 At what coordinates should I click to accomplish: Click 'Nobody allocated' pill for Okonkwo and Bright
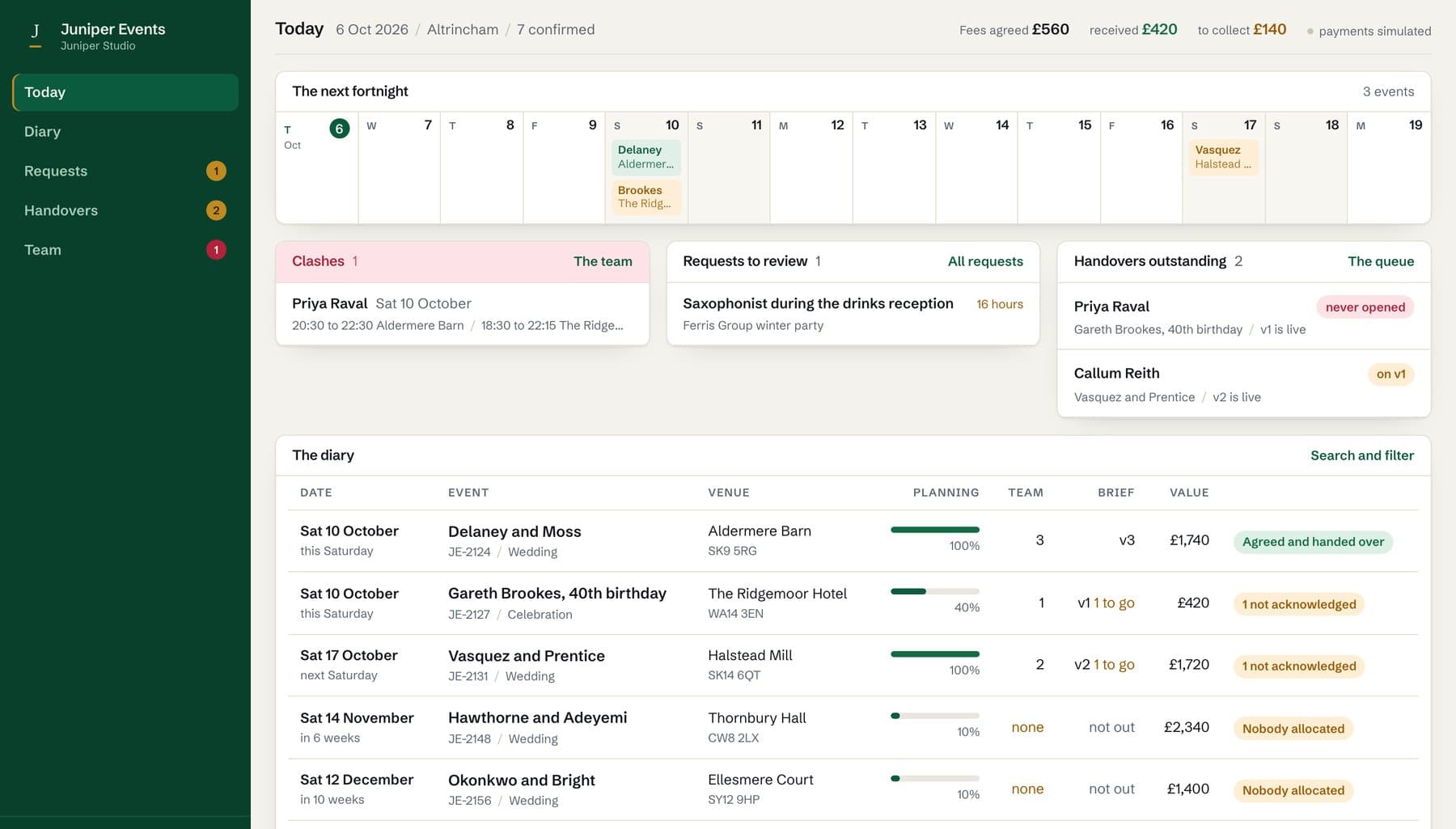tap(1293, 791)
